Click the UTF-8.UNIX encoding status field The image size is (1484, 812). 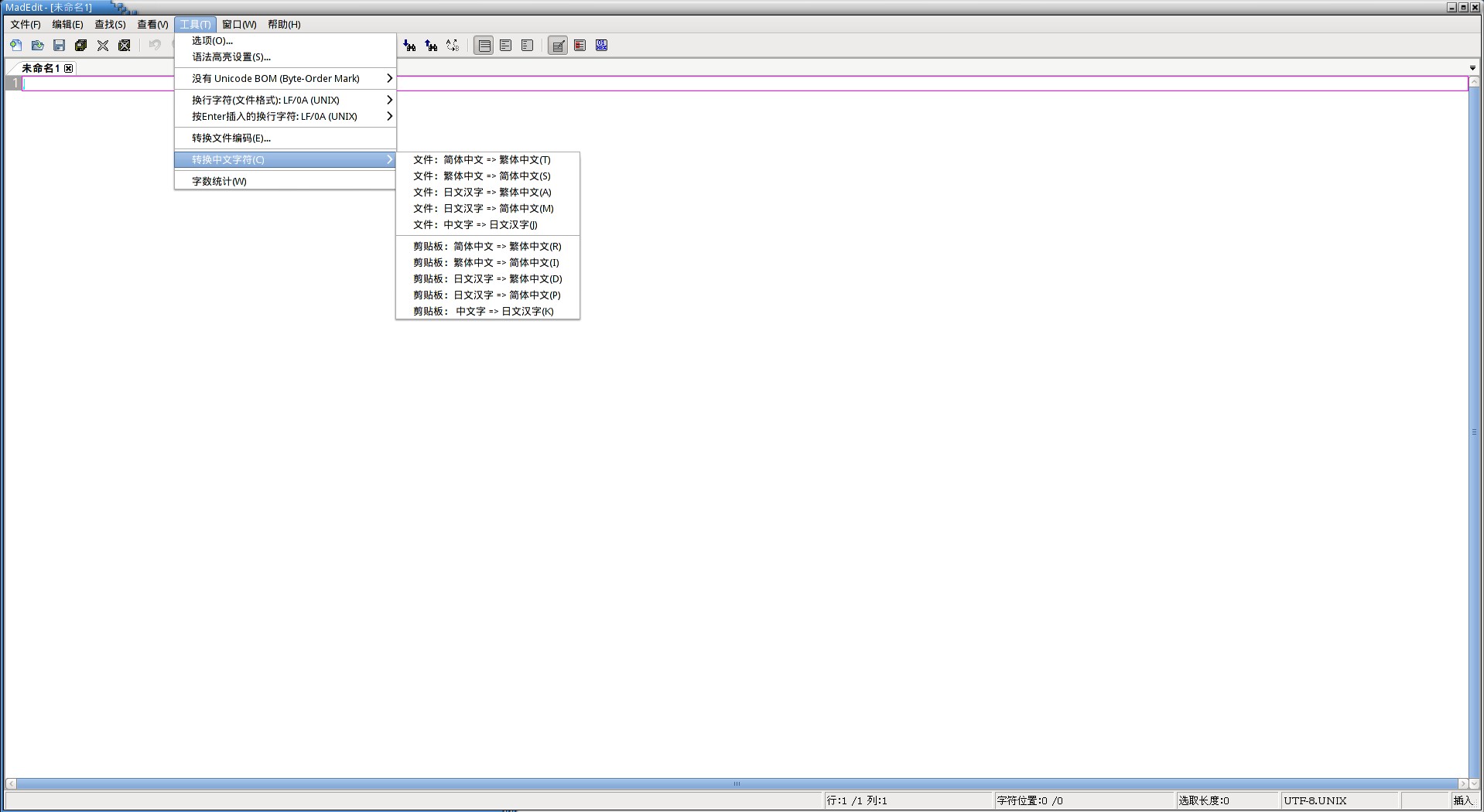1339,800
